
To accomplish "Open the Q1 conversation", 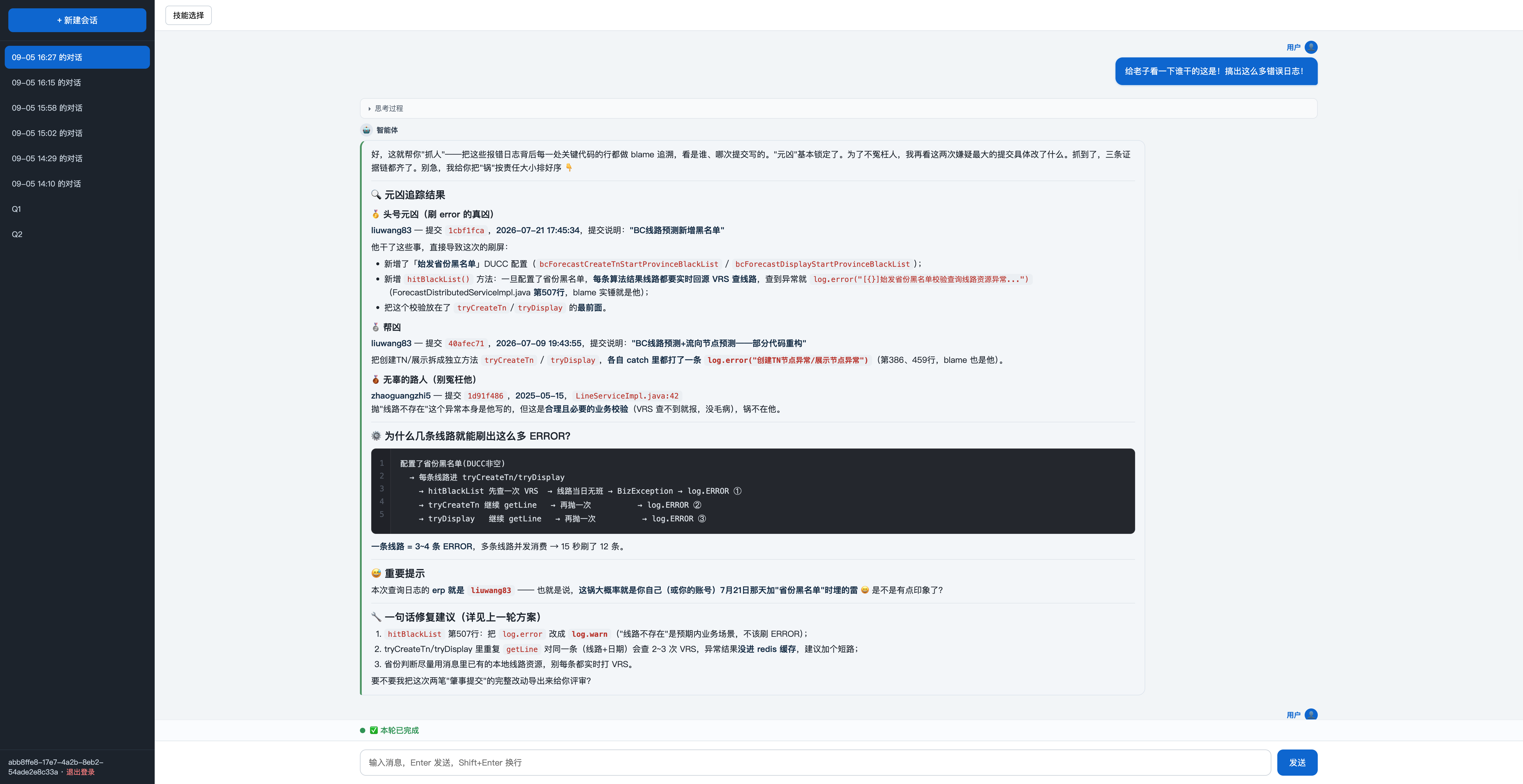I will click(x=77, y=209).
